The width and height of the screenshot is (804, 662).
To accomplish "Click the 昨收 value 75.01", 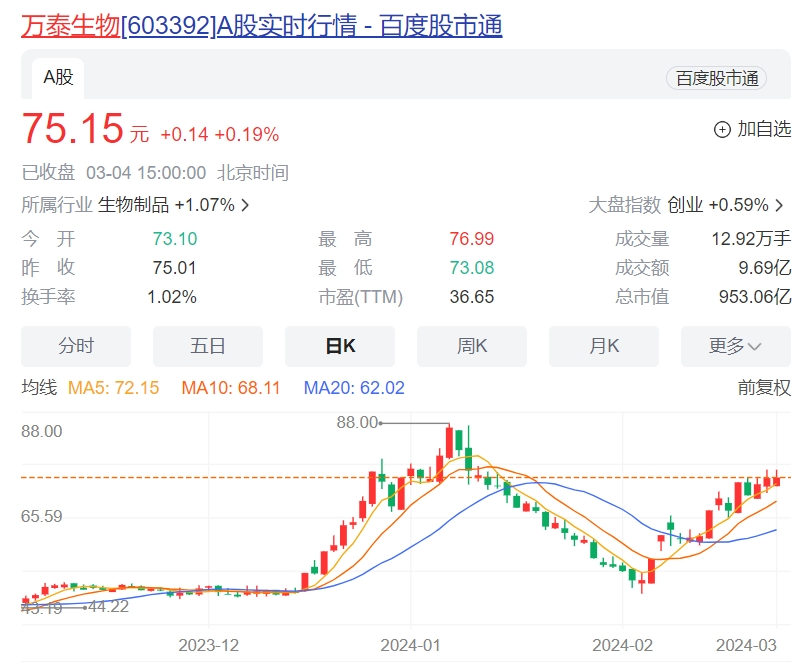I will click(174, 268).
